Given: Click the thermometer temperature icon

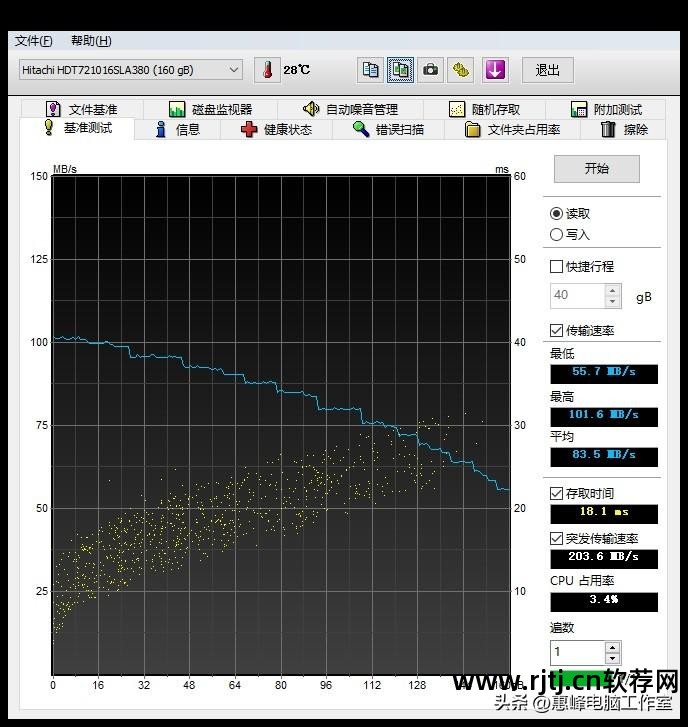Looking at the screenshot, I should [x=267, y=70].
